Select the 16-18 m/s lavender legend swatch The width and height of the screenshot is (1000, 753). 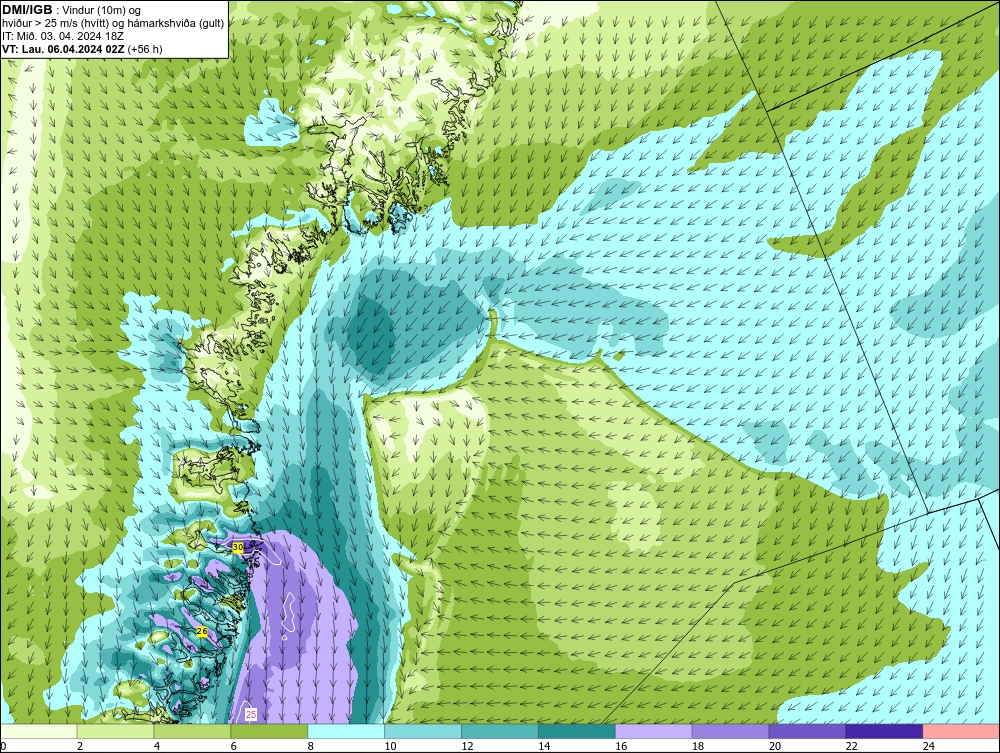click(x=654, y=731)
